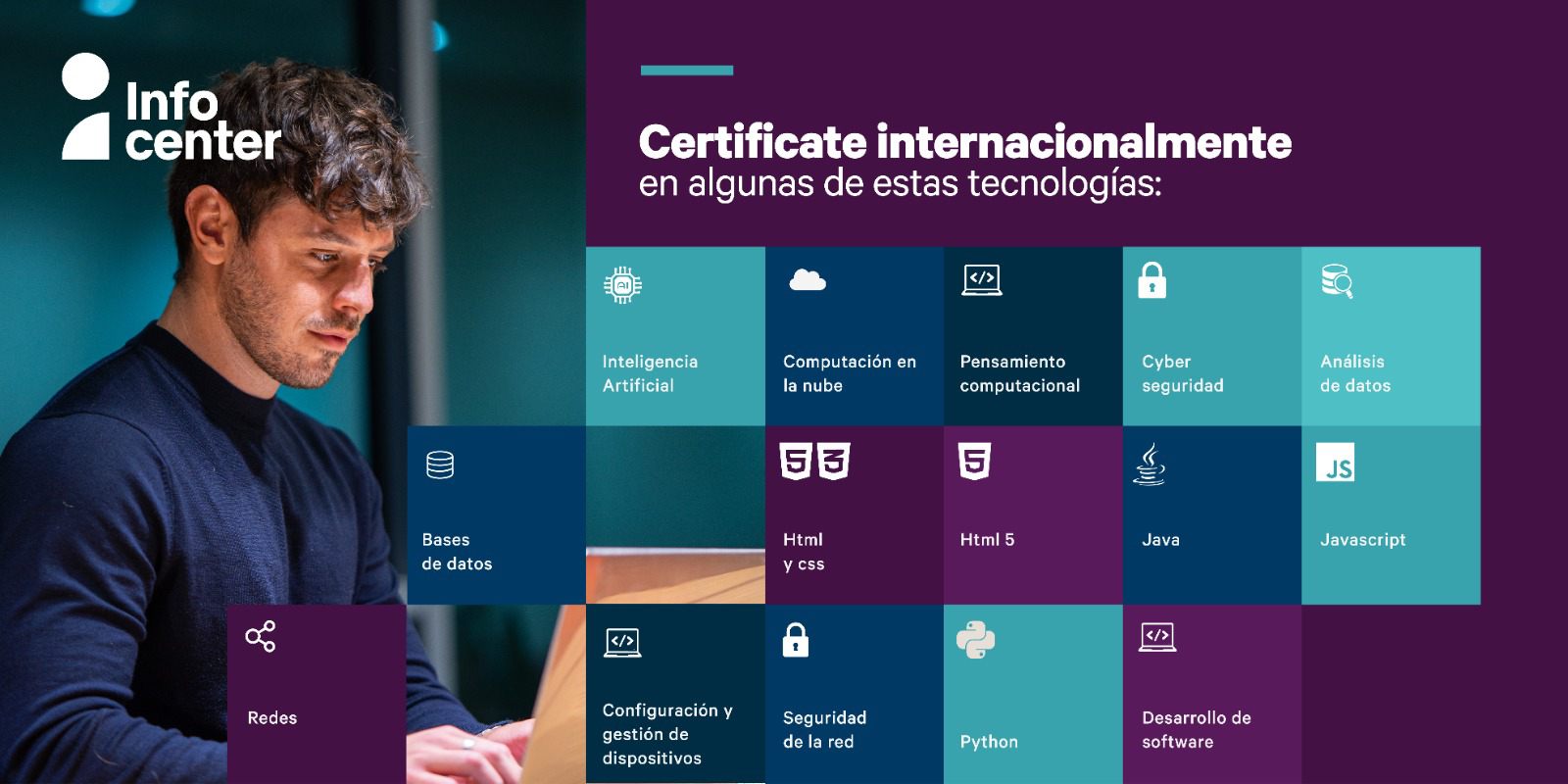Click the padlock icon above Seguridad de la red

click(796, 640)
